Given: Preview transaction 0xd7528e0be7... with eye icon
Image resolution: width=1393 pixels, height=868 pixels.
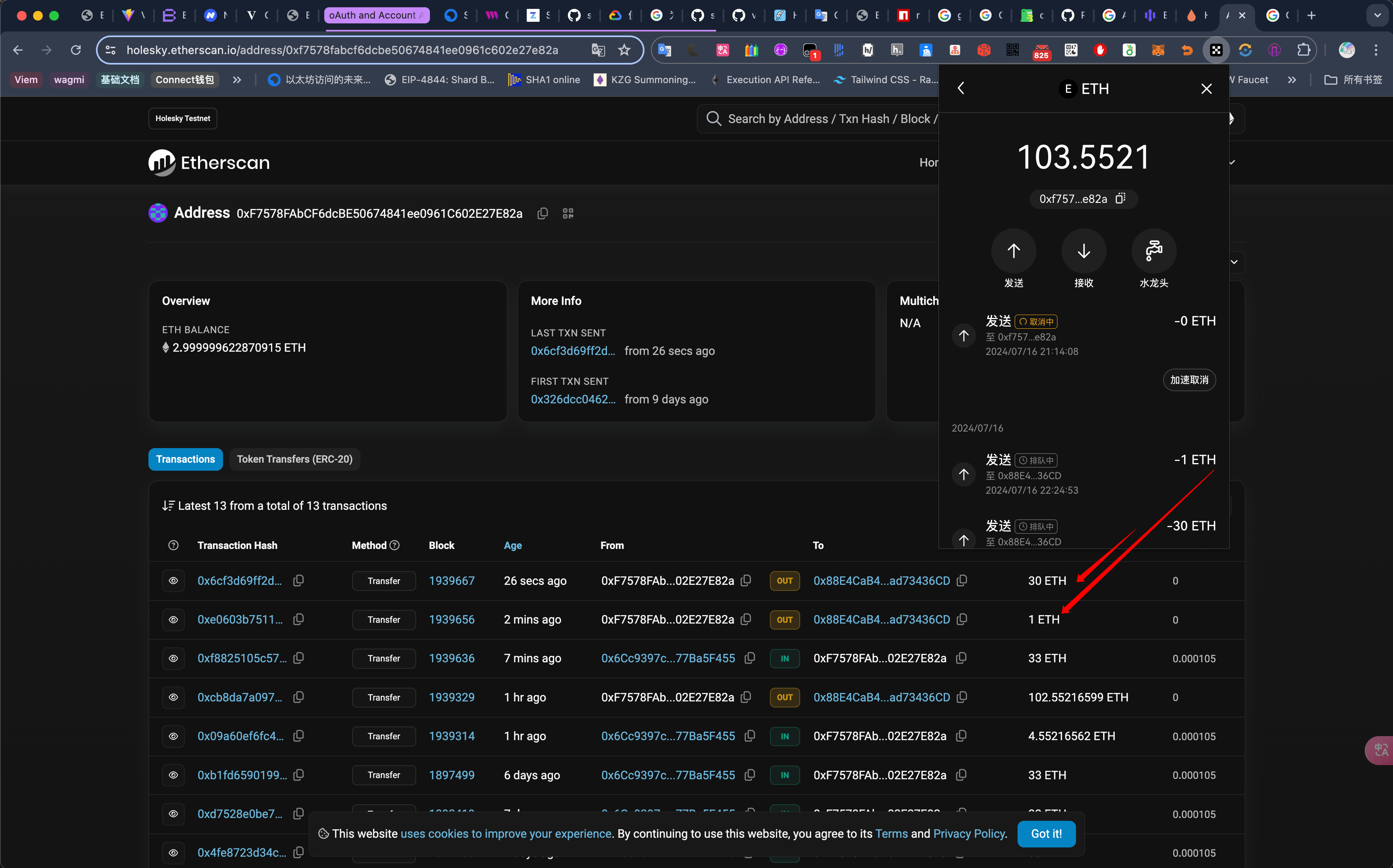Looking at the screenshot, I should click(173, 814).
